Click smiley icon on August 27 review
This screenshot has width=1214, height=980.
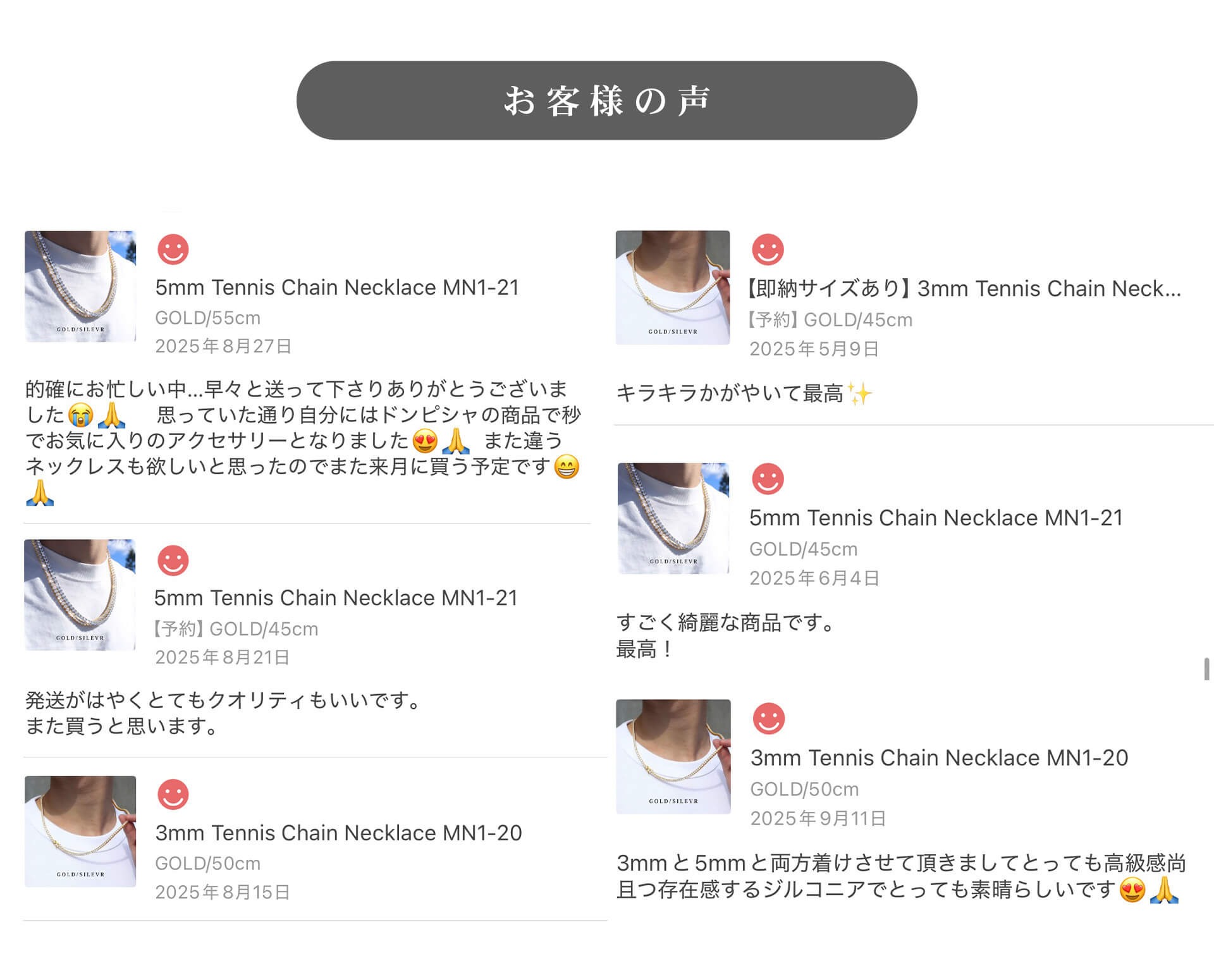pyautogui.click(x=173, y=249)
